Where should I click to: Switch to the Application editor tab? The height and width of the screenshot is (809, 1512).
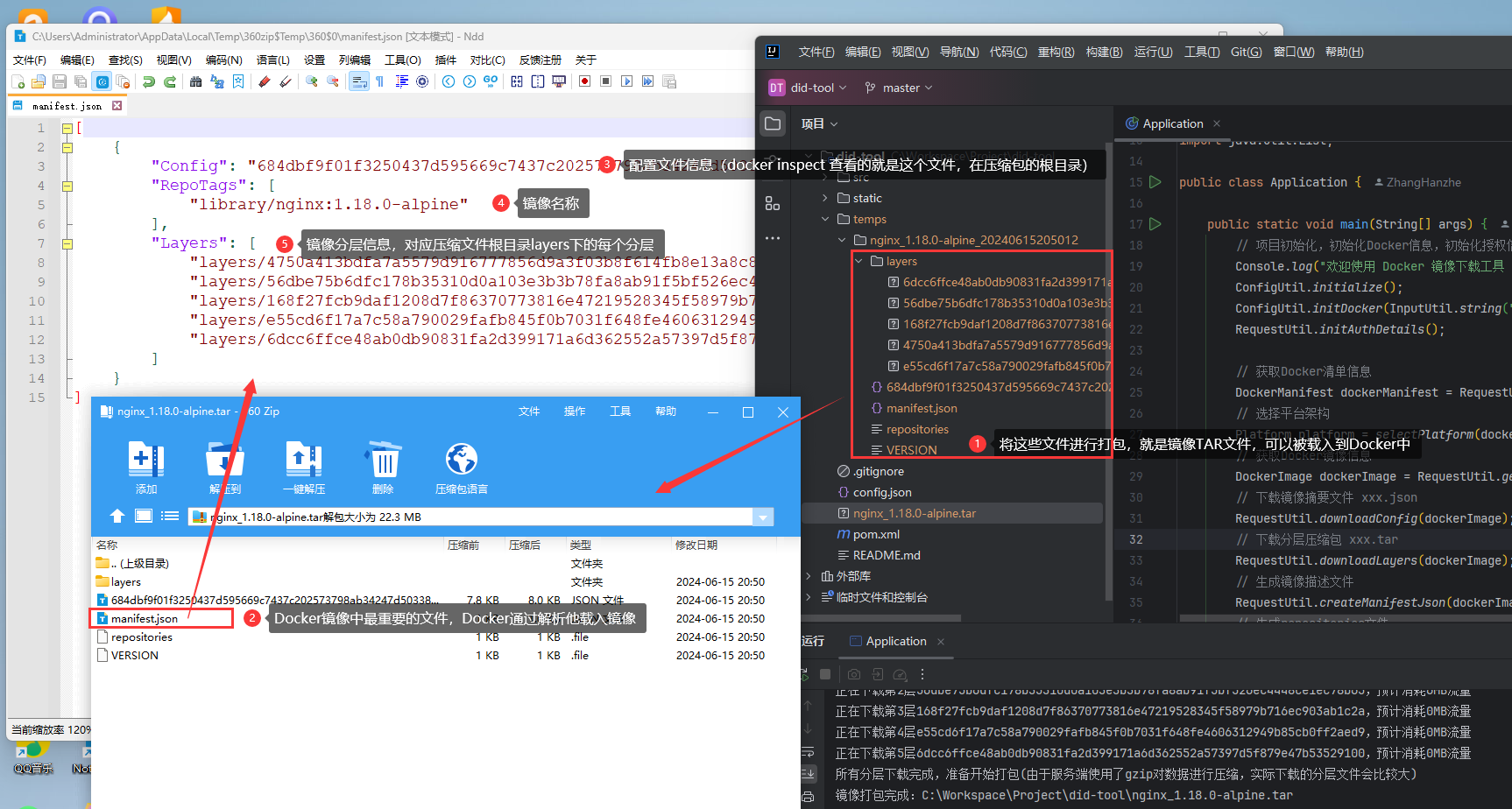click(x=1172, y=123)
